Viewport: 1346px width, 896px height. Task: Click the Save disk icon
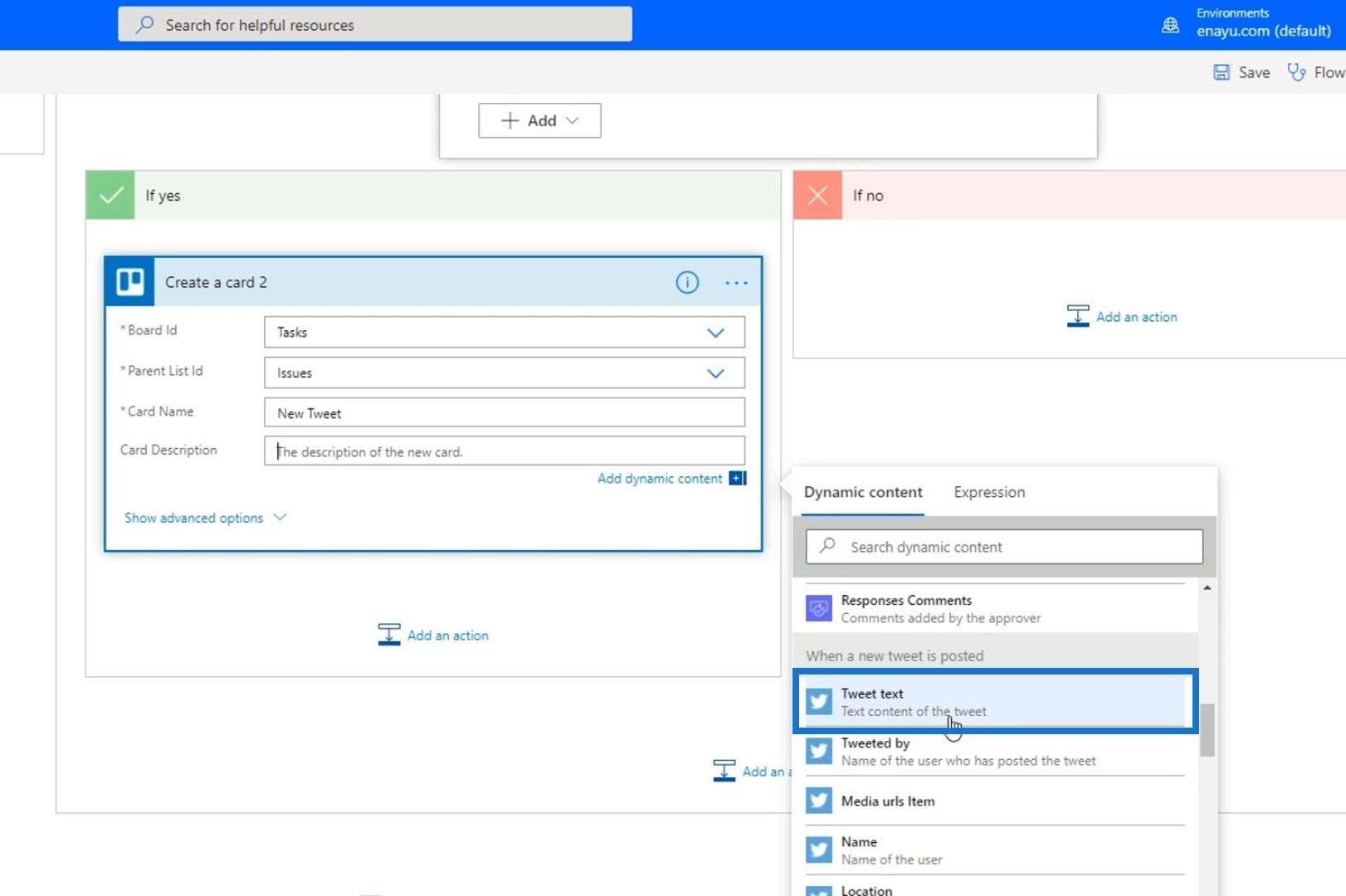click(x=1222, y=72)
